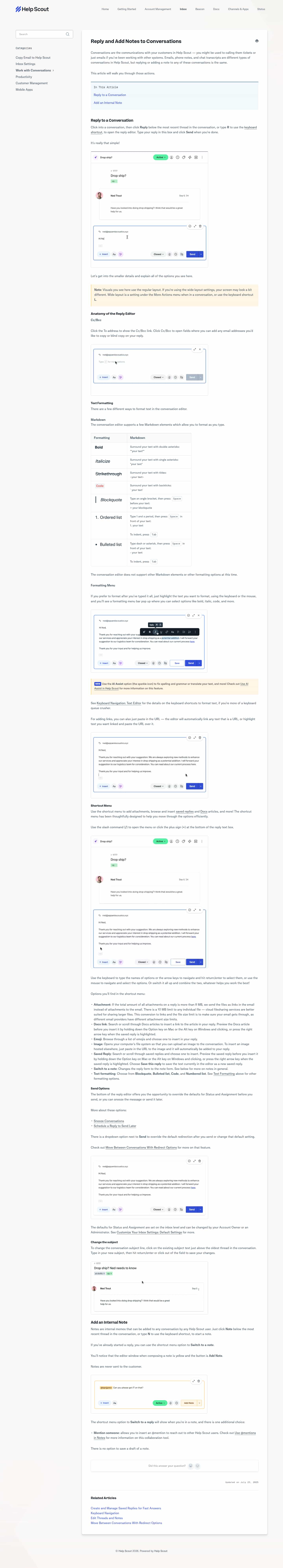The height and width of the screenshot is (1568, 283).
Task: Open Schedule a Reply to Send Later link
Action: [115, 1126]
